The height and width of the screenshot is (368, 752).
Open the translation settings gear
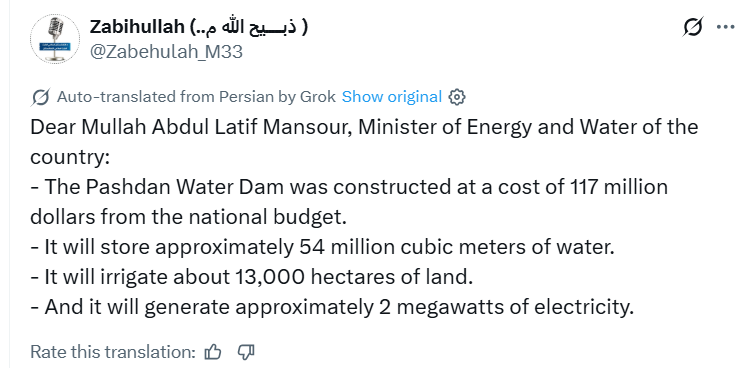457,97
